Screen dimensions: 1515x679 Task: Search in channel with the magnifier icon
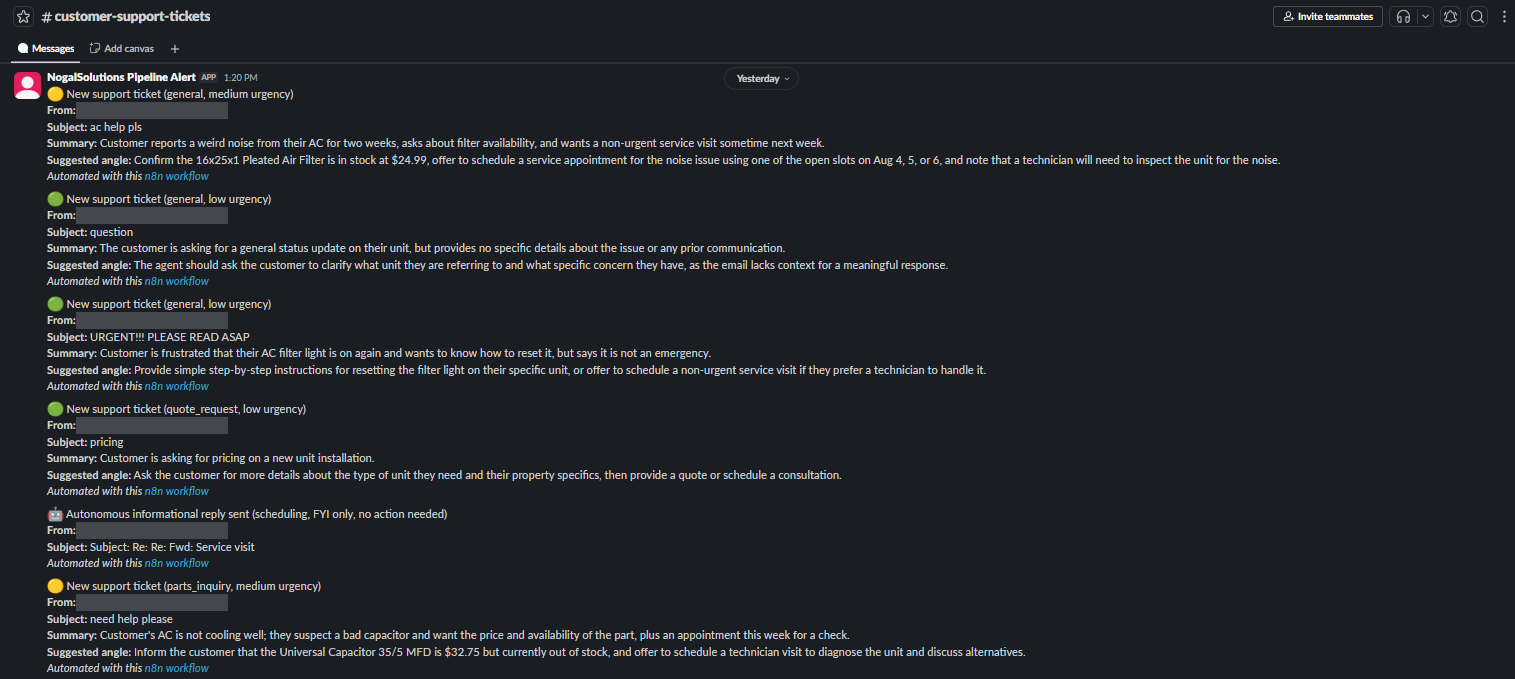coord(1477,17)
